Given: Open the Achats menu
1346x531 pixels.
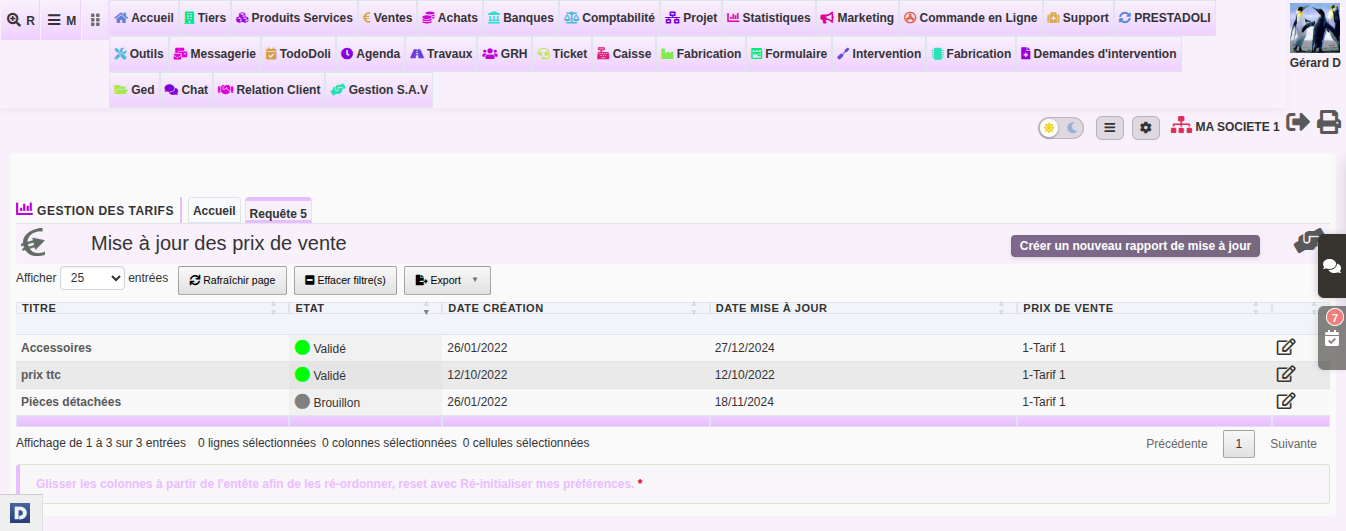Looking at the screenshot, I should pyautogui.click(x=450, y=18).
